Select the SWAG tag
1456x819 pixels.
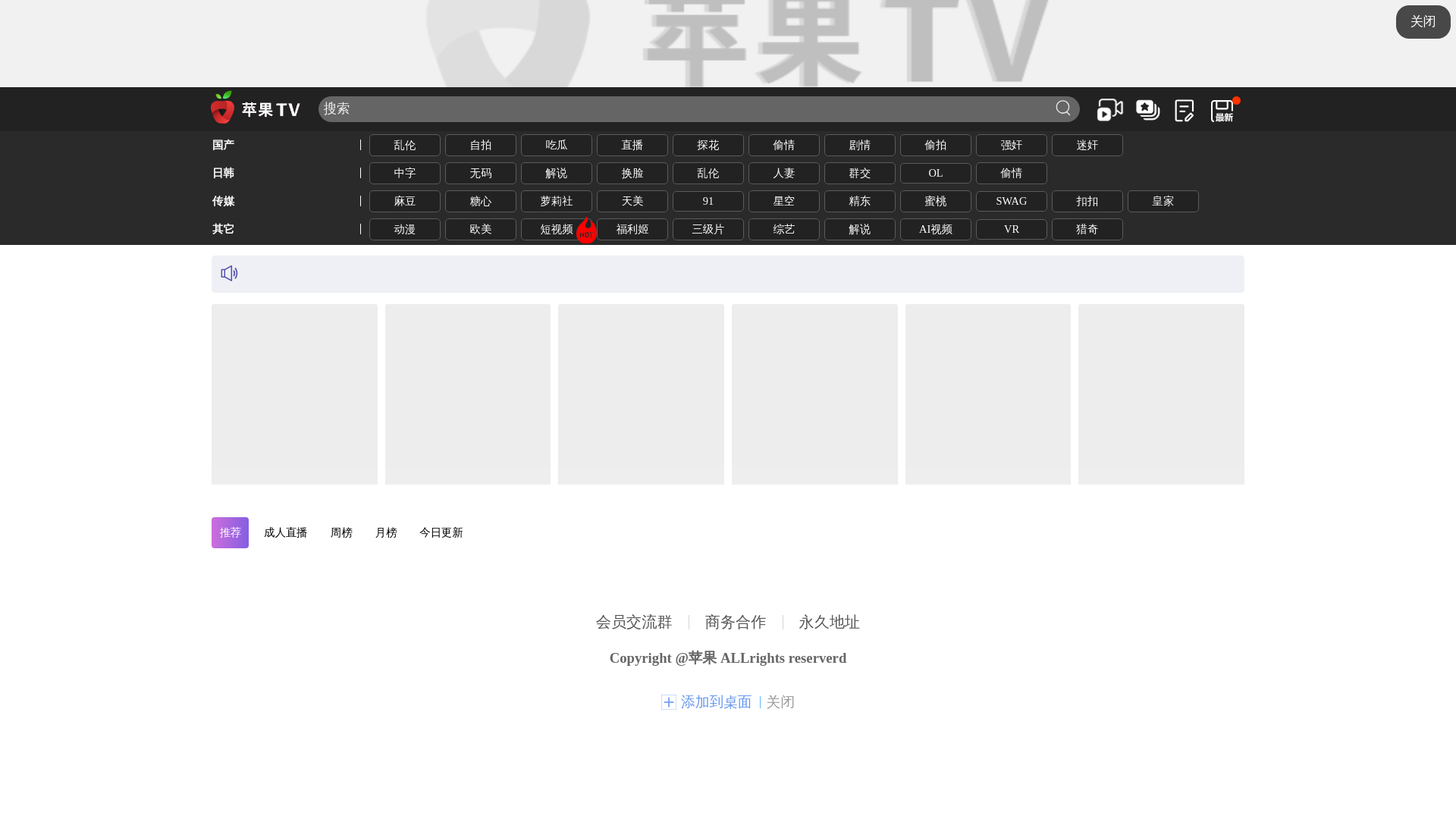click(x=1012, y=202)
